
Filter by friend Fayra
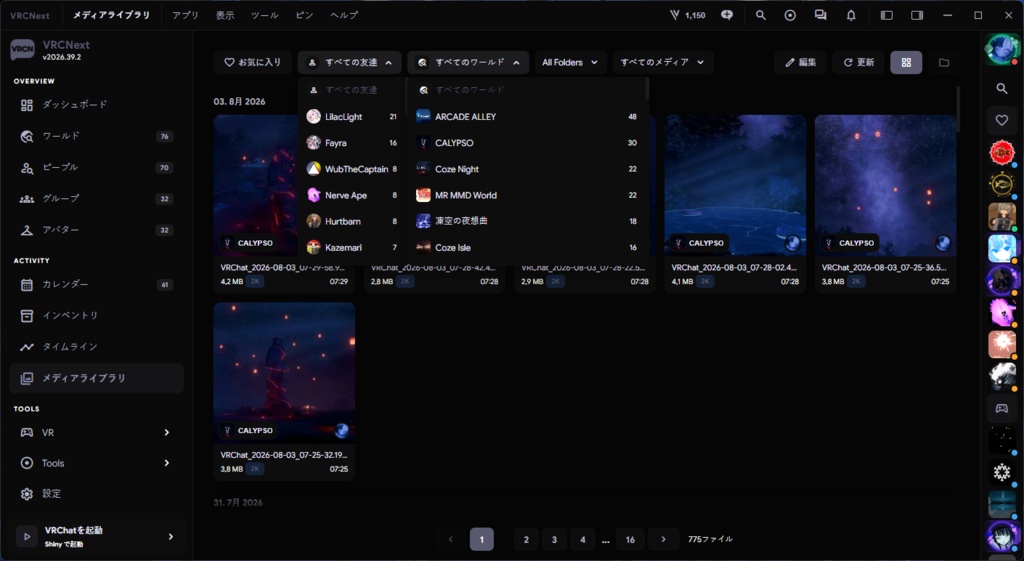[351, 143]
